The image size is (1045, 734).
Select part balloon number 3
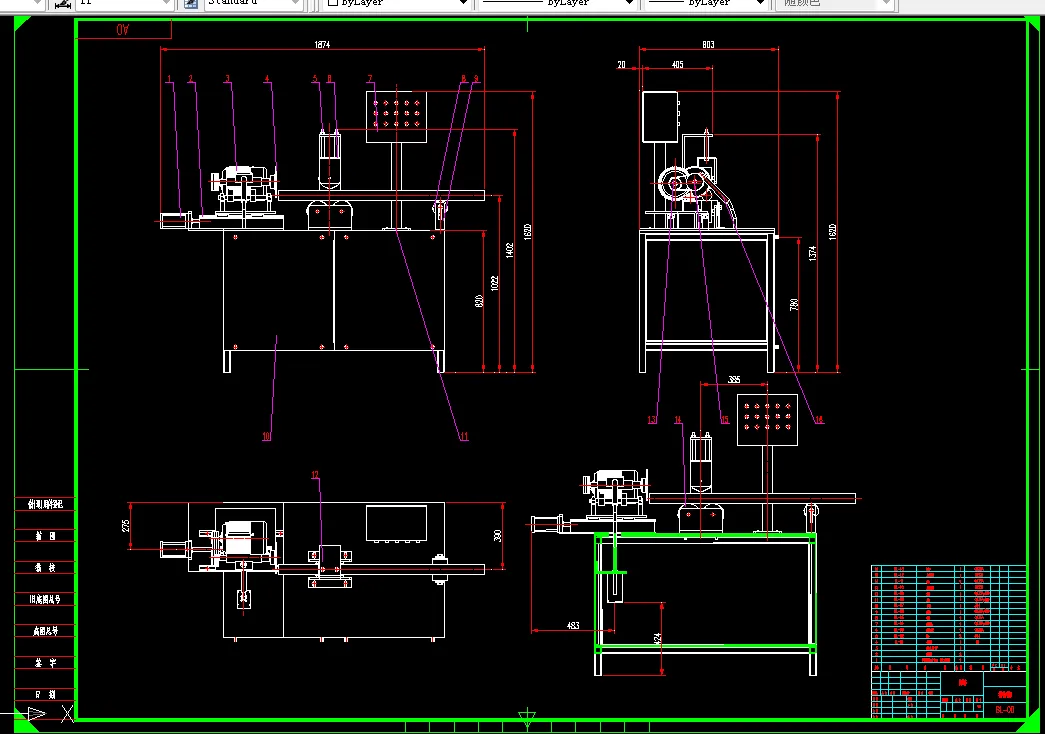point(227,79)
